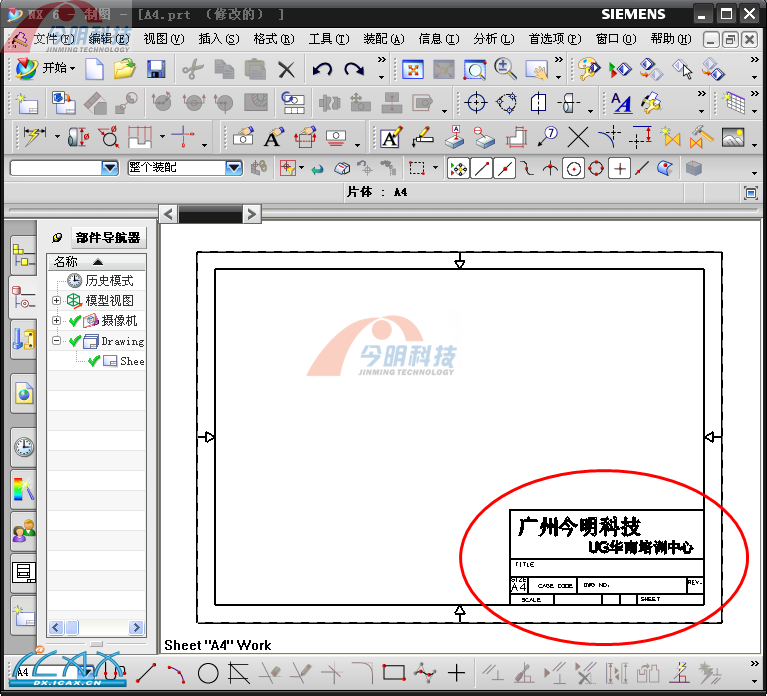Image resolution: width=767 pixels, height=696 pixels.
Task: Open the dimension type dropdown arrow
Action: [57, 136]
